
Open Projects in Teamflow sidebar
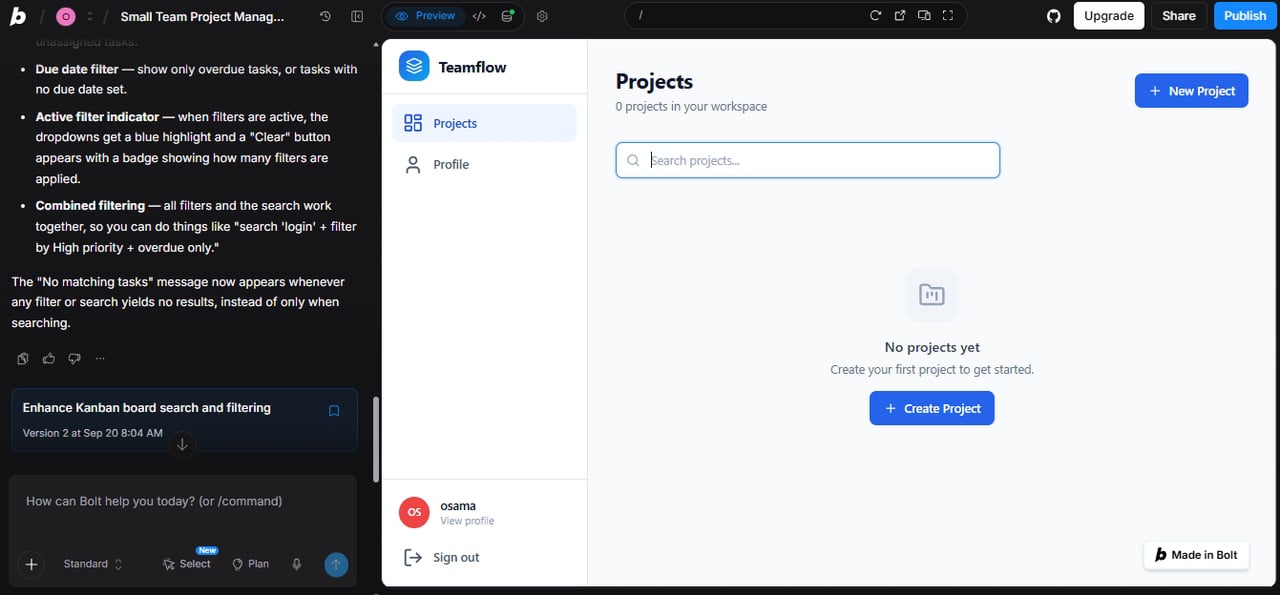pos(484,123)
